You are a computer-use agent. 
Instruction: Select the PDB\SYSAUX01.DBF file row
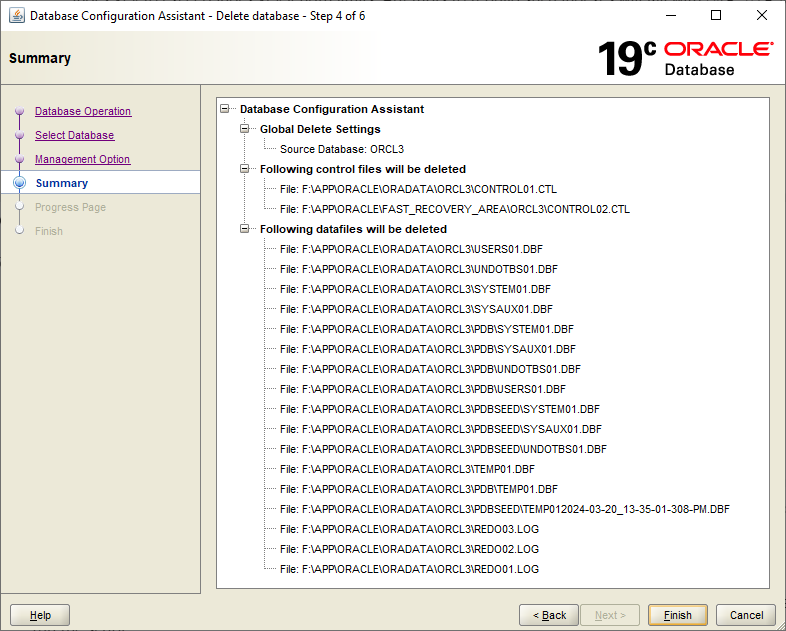[428, 349]
